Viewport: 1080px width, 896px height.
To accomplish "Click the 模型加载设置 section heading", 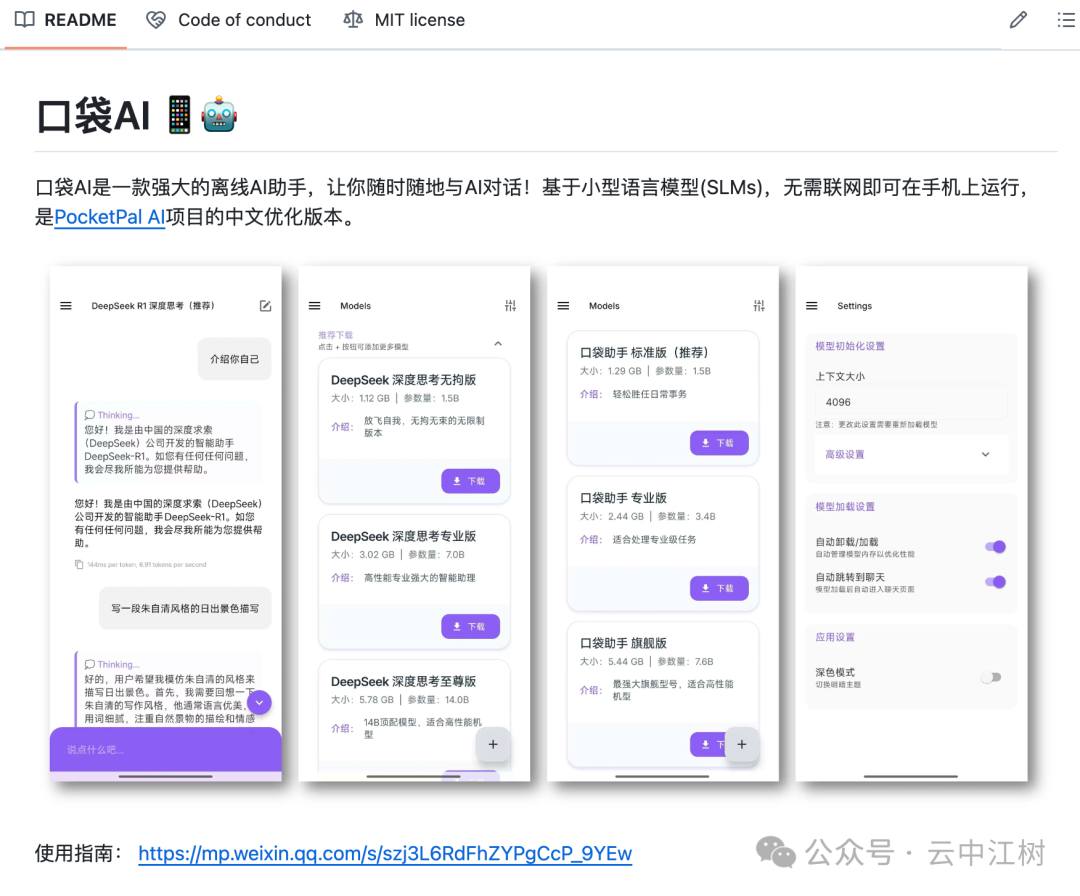I will (845, 507).
